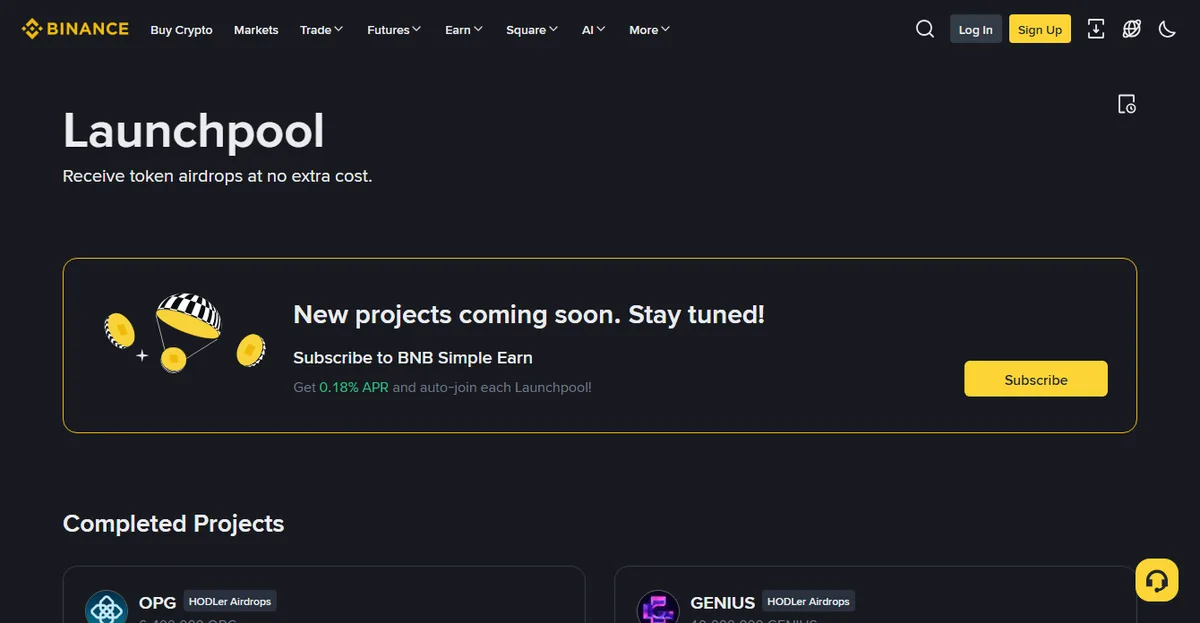The height and width of the screenshot is (623, 1200).
Task: Expand the Earn dropdown
Action: [464, 30]
